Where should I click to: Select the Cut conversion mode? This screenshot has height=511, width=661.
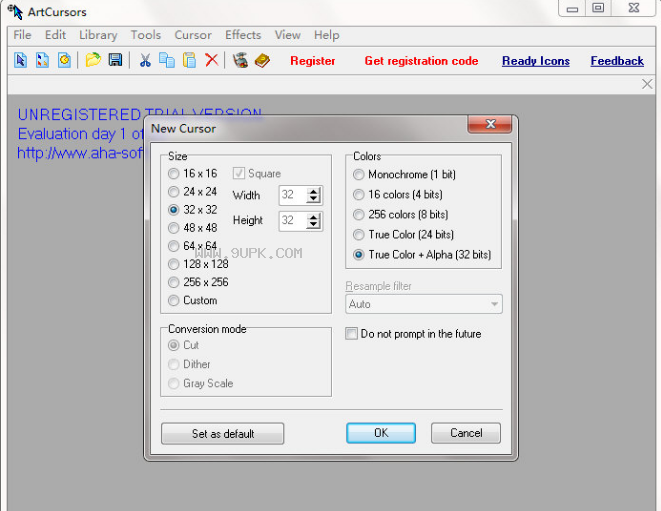click(183, 345)
